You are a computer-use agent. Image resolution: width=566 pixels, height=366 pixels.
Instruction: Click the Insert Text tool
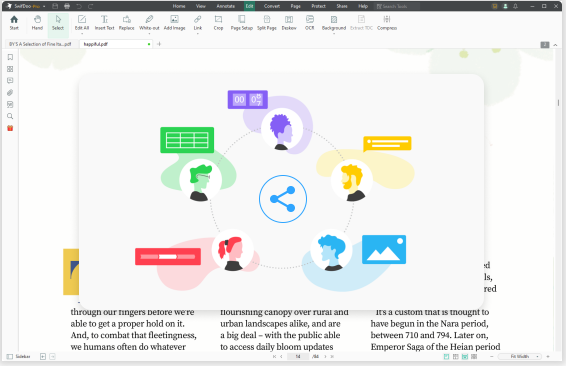[x=104, y=23]
